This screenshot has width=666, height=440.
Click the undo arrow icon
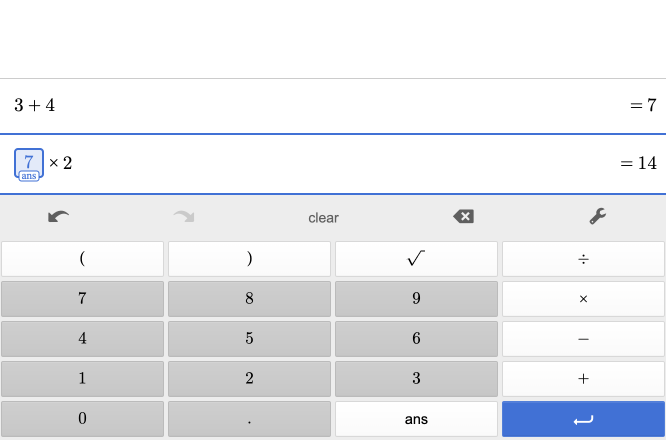point(59,216)
